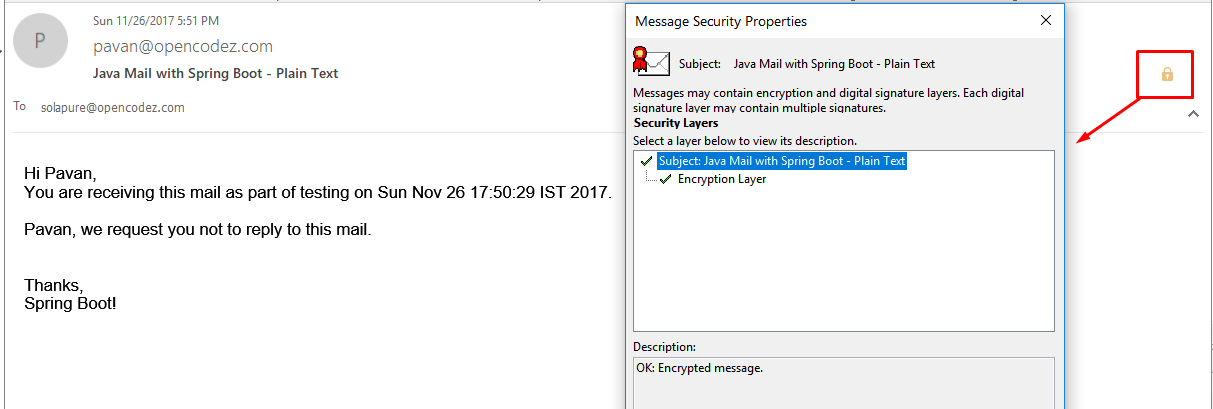
Task: Click the received date Sun 11/26/2017 5:51 PM
Action: click(x=156, y=20)
